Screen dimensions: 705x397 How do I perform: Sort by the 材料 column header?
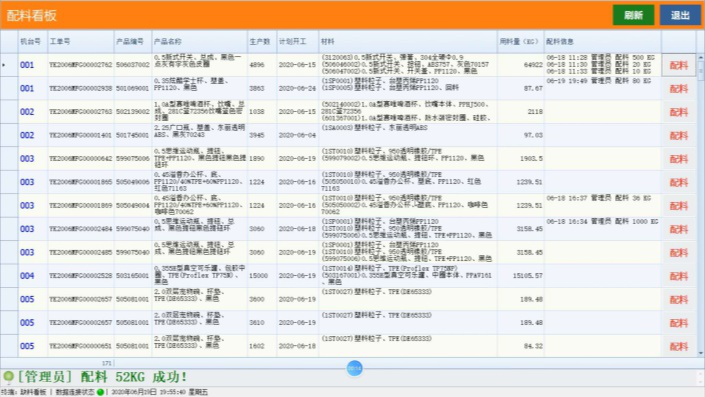[x=408, y=41]
